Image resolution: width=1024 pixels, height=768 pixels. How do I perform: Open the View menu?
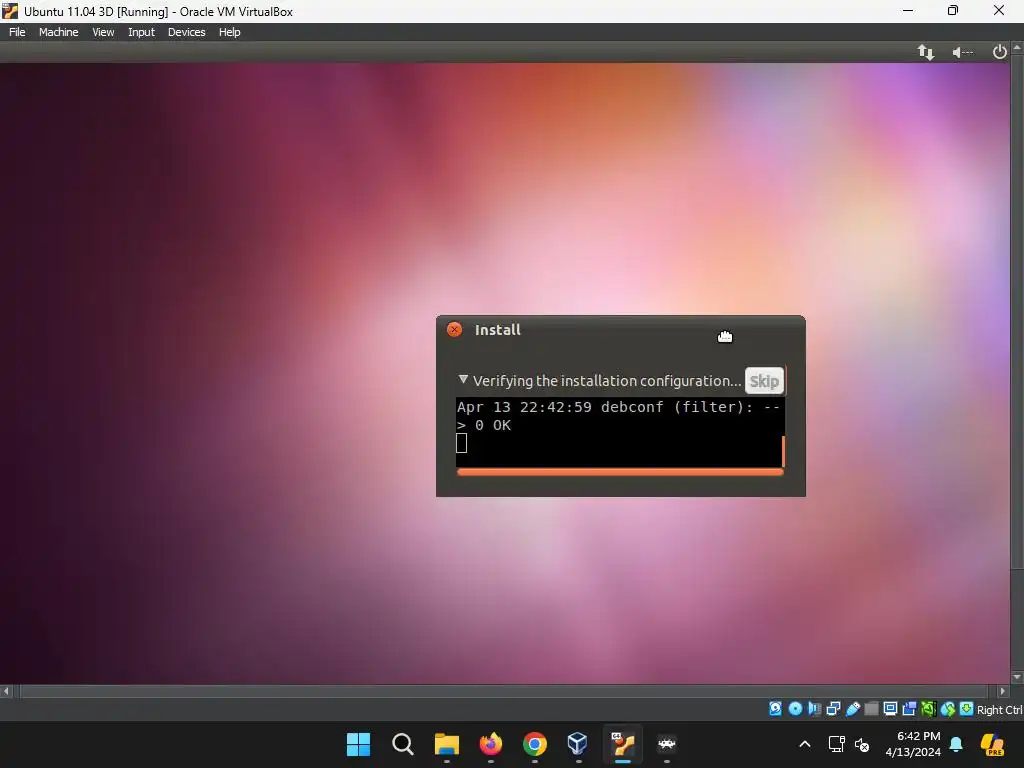click(103, 32)
